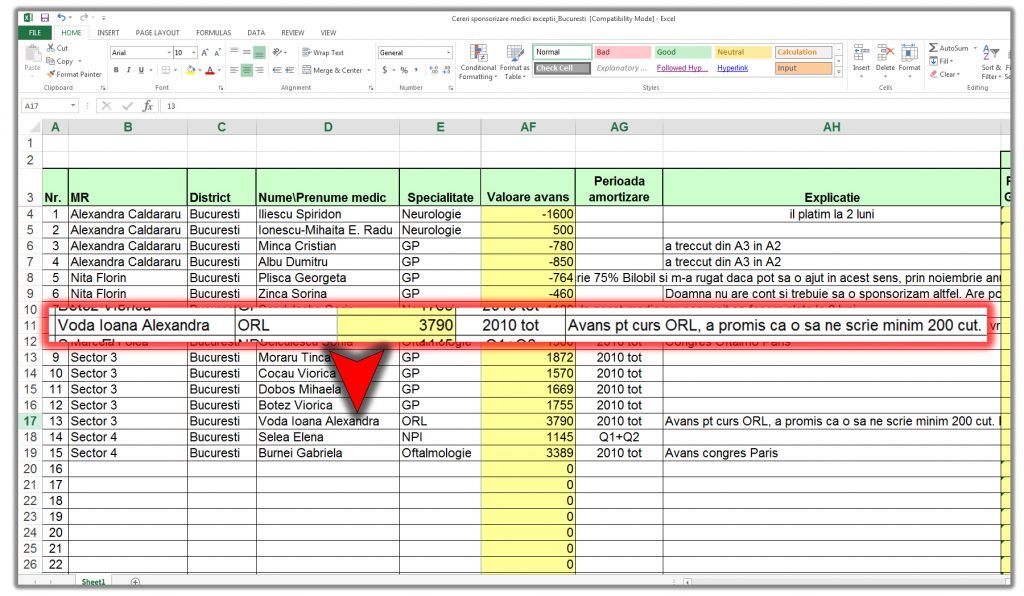This screenshot has height=596, width=1024.
Task: Open the Sort & Filter icon
Action: pos(991,54)
